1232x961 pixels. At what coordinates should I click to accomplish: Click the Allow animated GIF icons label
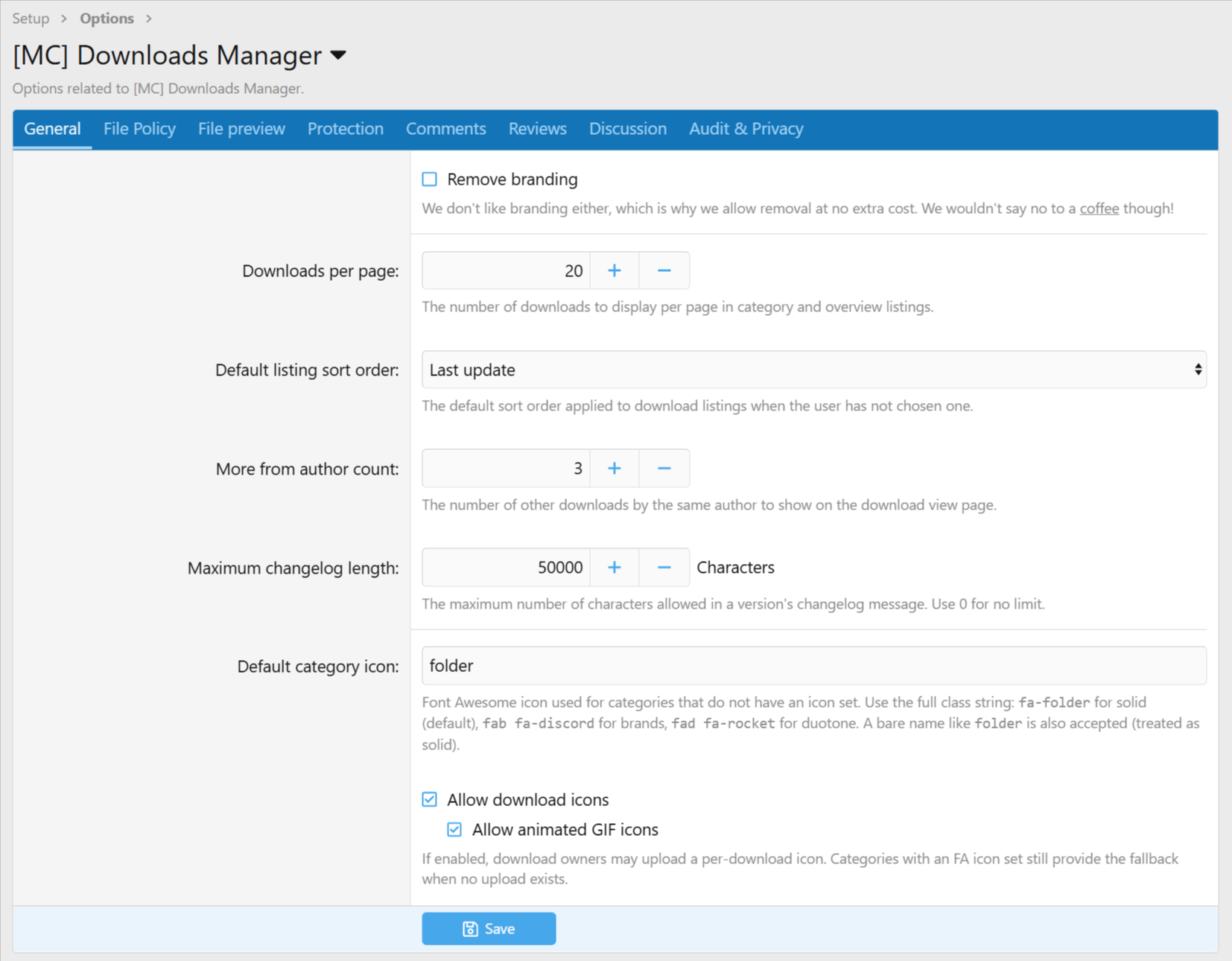click(565, 830)
